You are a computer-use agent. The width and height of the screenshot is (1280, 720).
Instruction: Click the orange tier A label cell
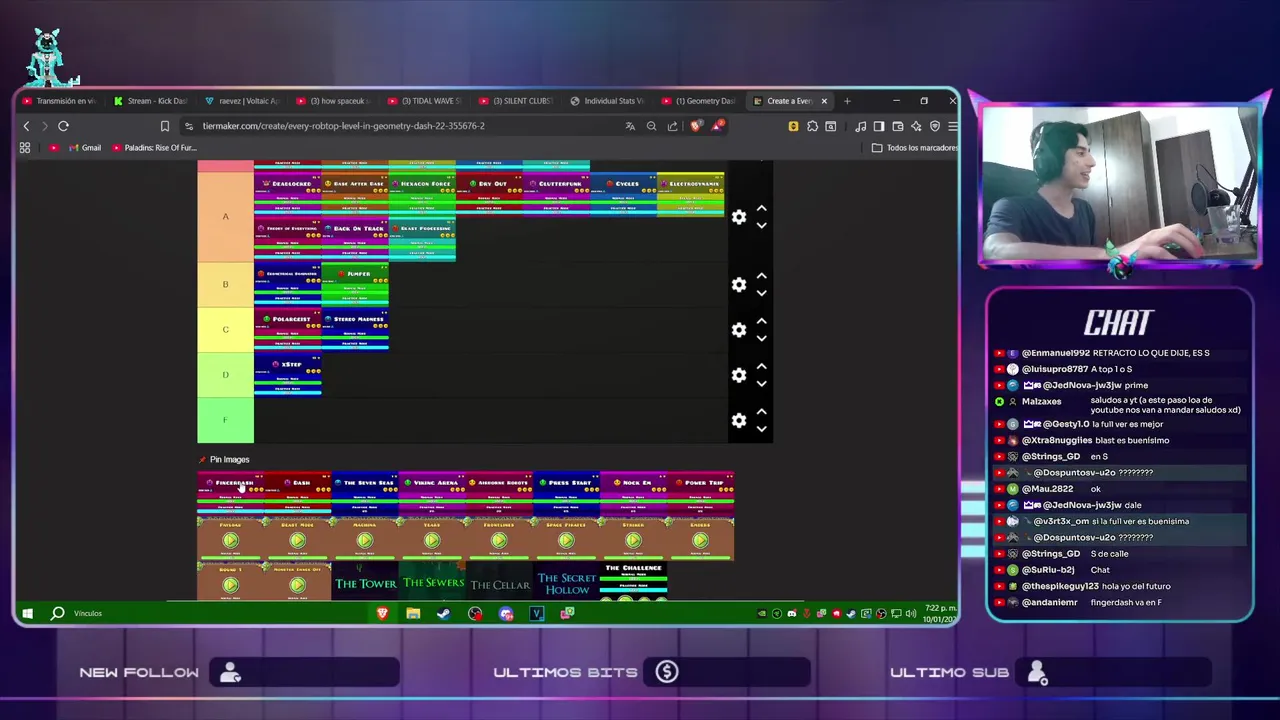tap(225, 217)
